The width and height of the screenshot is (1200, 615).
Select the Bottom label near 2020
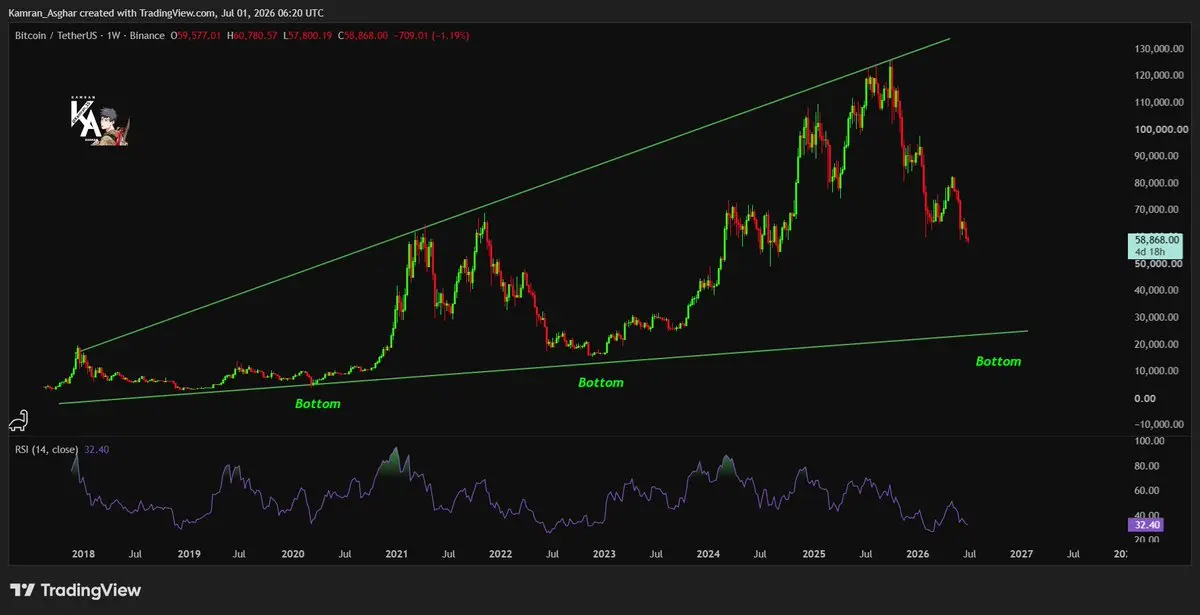(x=317, y=404)
